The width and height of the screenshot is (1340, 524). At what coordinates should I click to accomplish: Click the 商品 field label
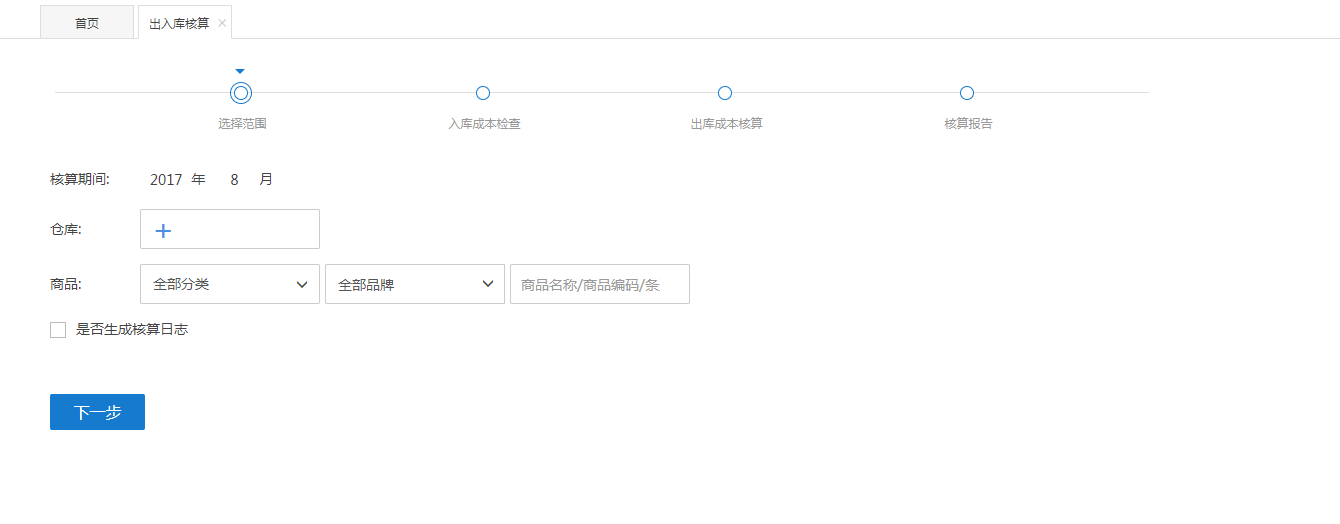[x=66, y=284]
